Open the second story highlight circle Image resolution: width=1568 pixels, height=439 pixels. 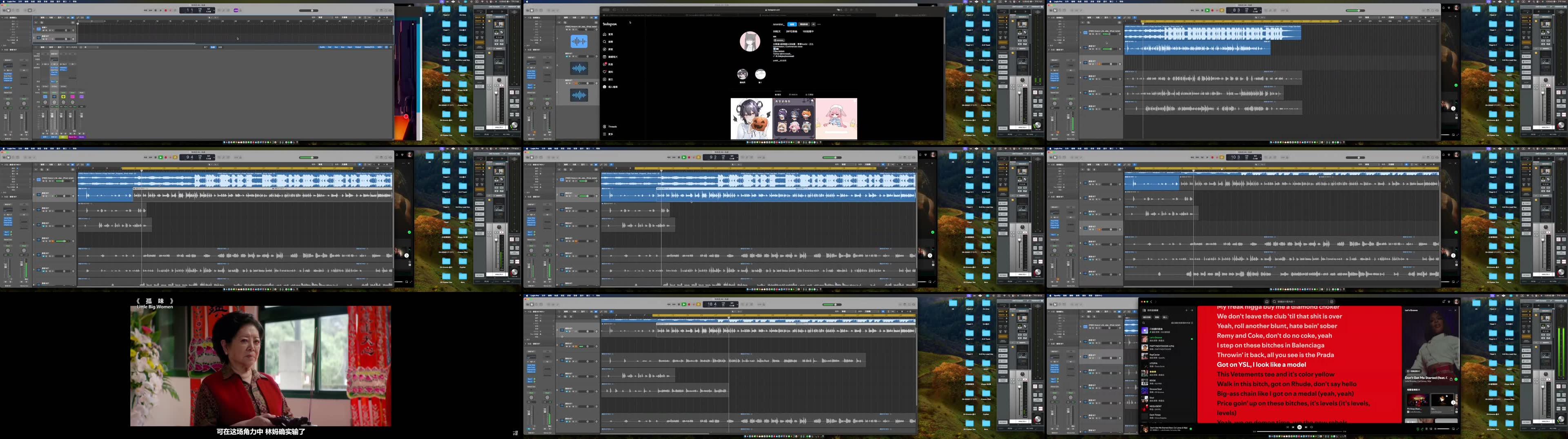[x=761, y=74]
